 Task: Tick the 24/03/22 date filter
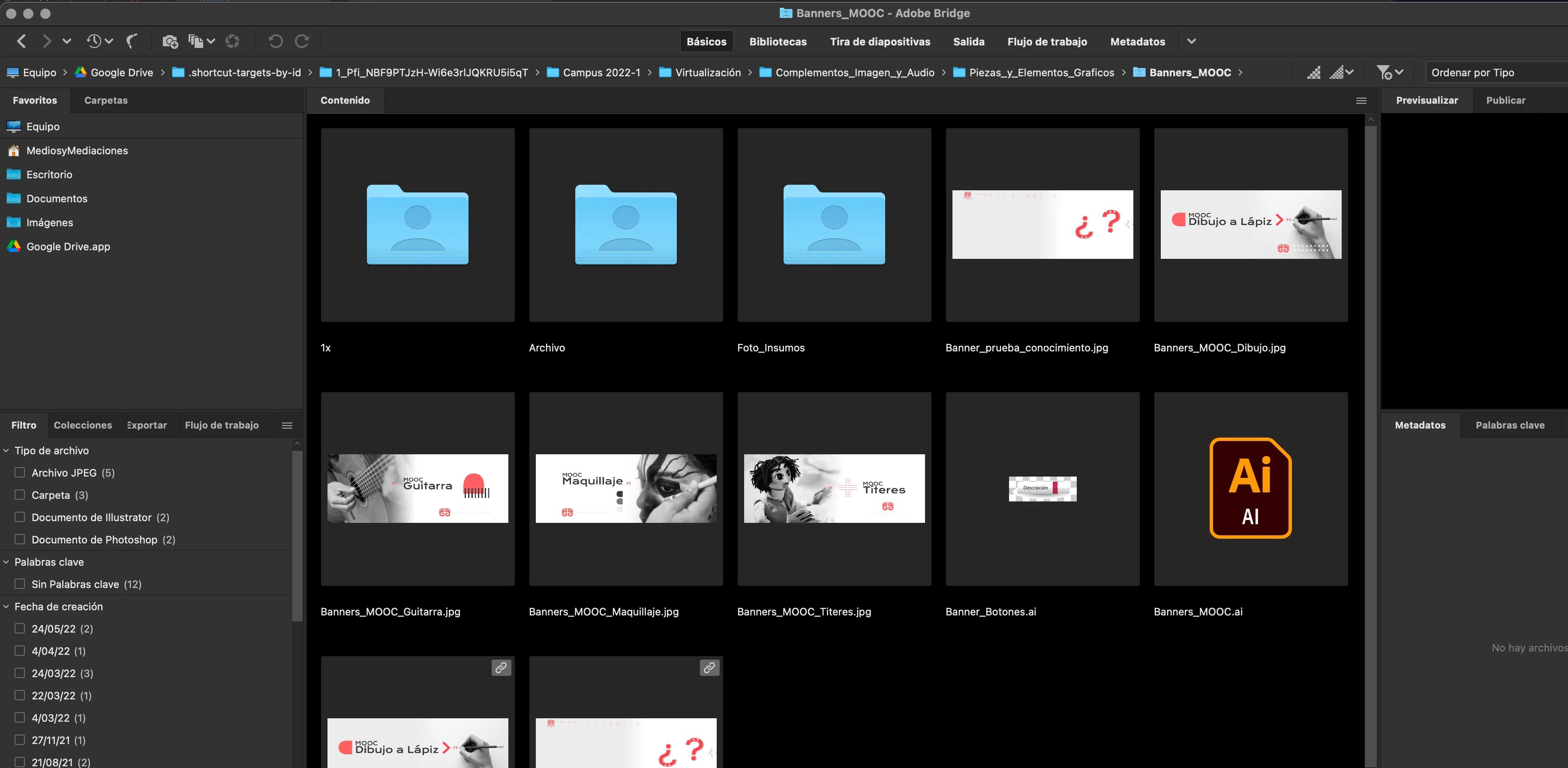[20, 673]
